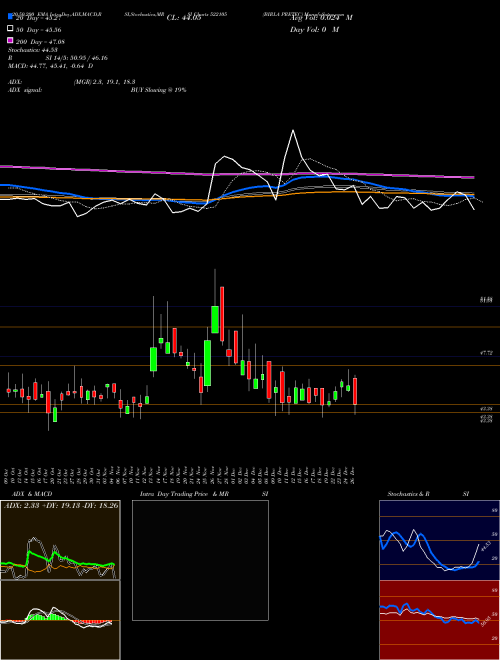500x660 pixels.
Task: Click the last red candlestick on the chart
Action: pyautogui.click(x=355, y=391)
